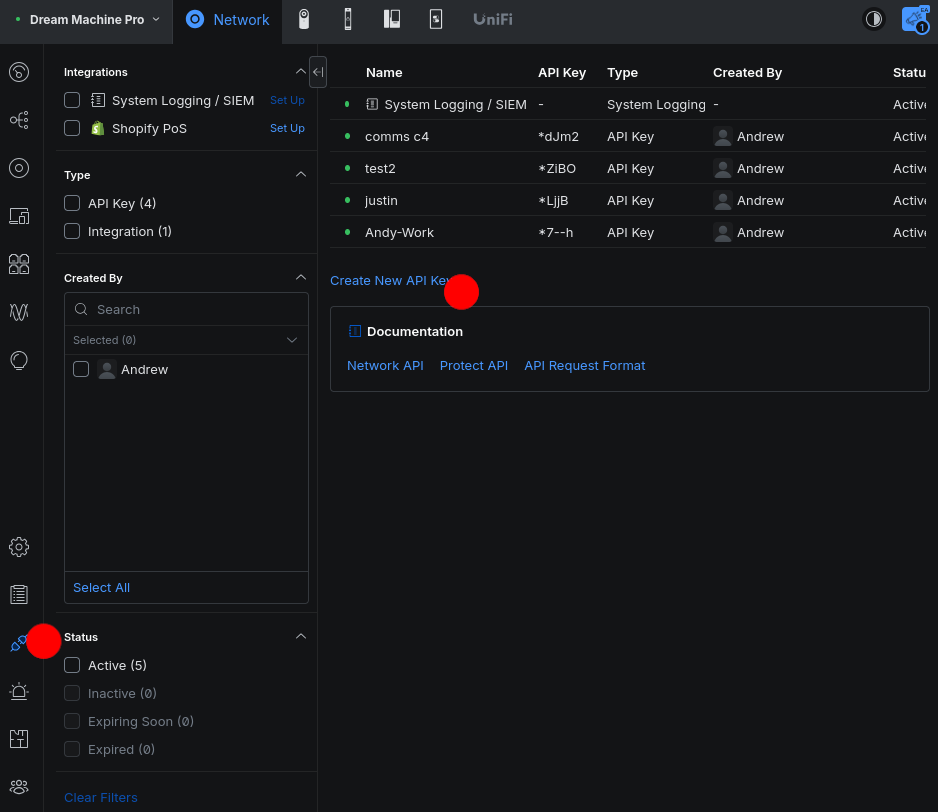Check the API Key (4) type filter
938x812 pixels.
point(72,203)
